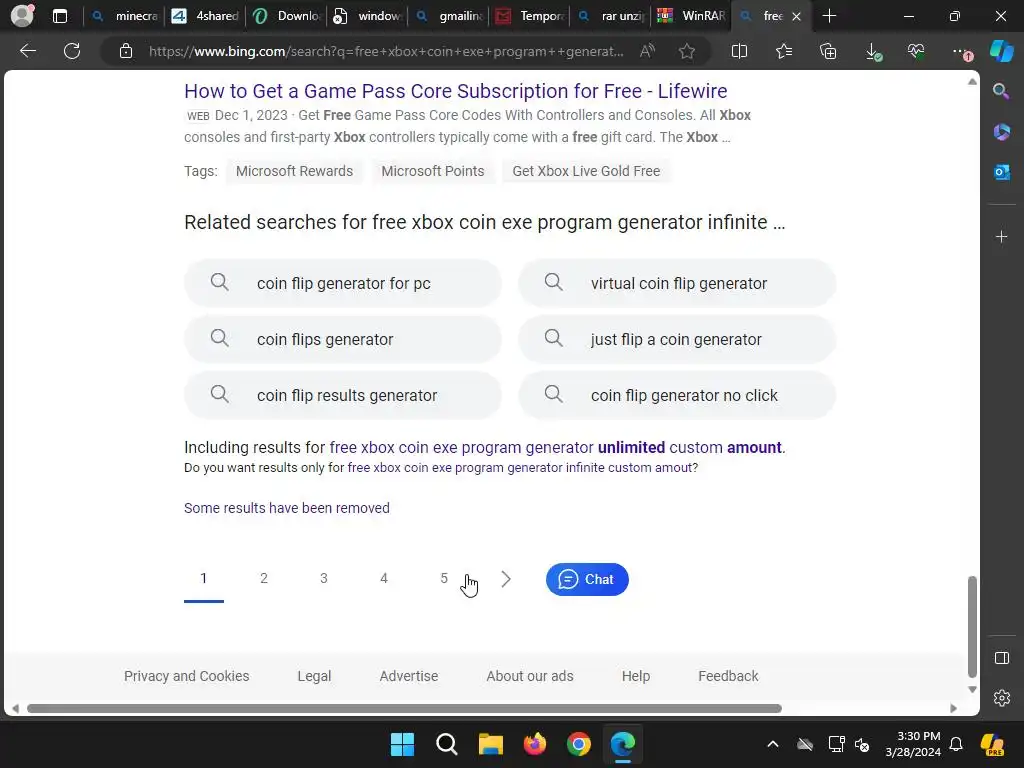Click the address bar URL field

[x=385, y=51]
